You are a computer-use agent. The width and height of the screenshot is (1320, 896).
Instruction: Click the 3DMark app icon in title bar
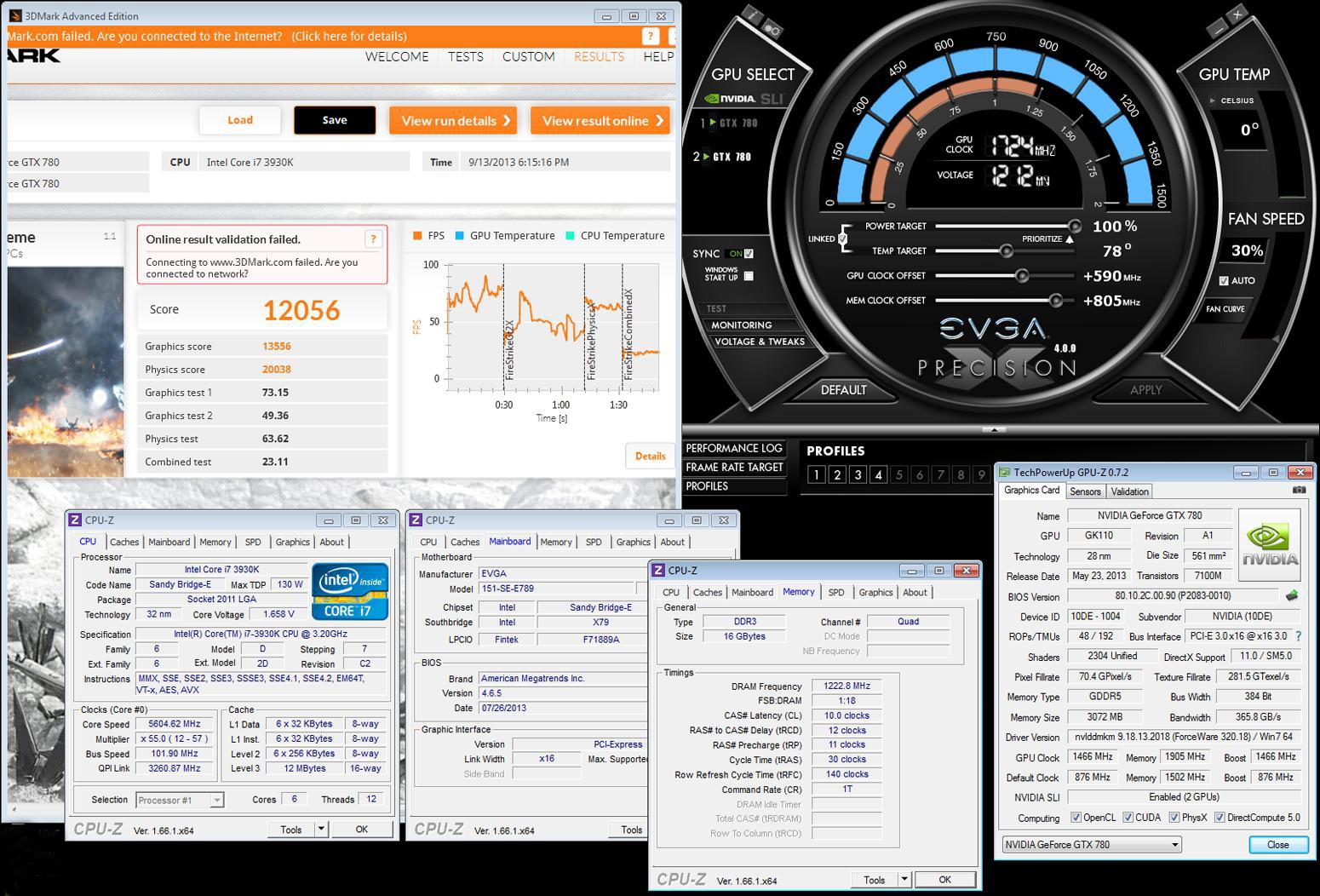coord(15,15)
